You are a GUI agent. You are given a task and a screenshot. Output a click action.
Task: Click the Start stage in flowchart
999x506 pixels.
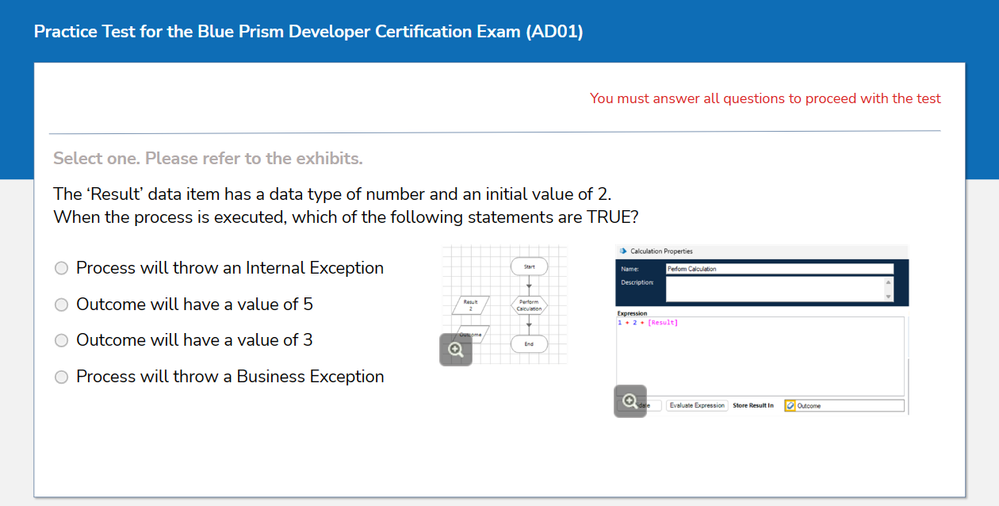pos(529,266)
